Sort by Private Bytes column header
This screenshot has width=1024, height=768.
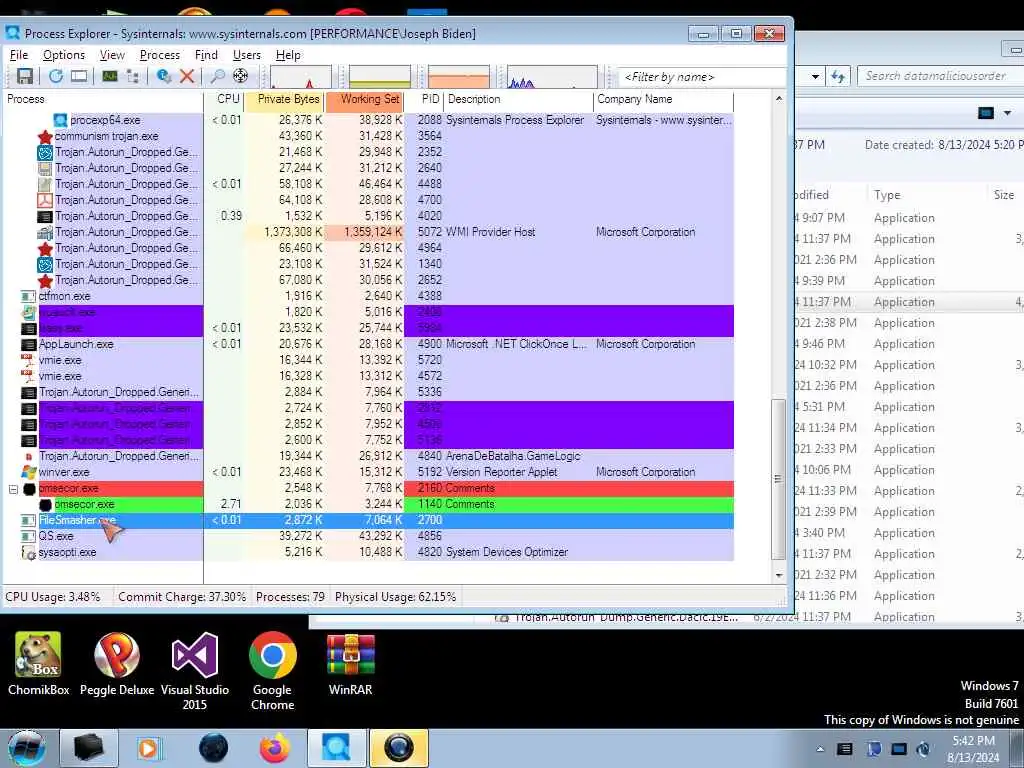pos(284,99)
